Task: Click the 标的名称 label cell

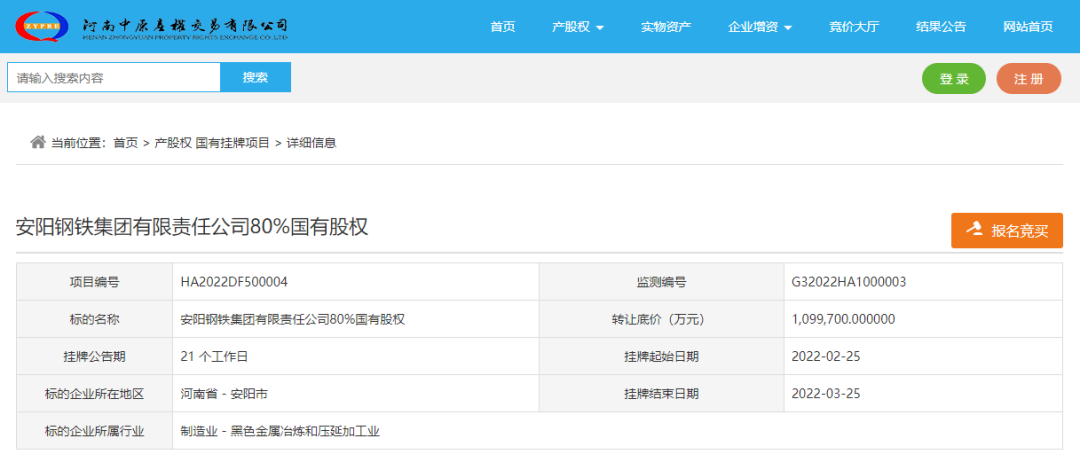Action: click(94, 319)
